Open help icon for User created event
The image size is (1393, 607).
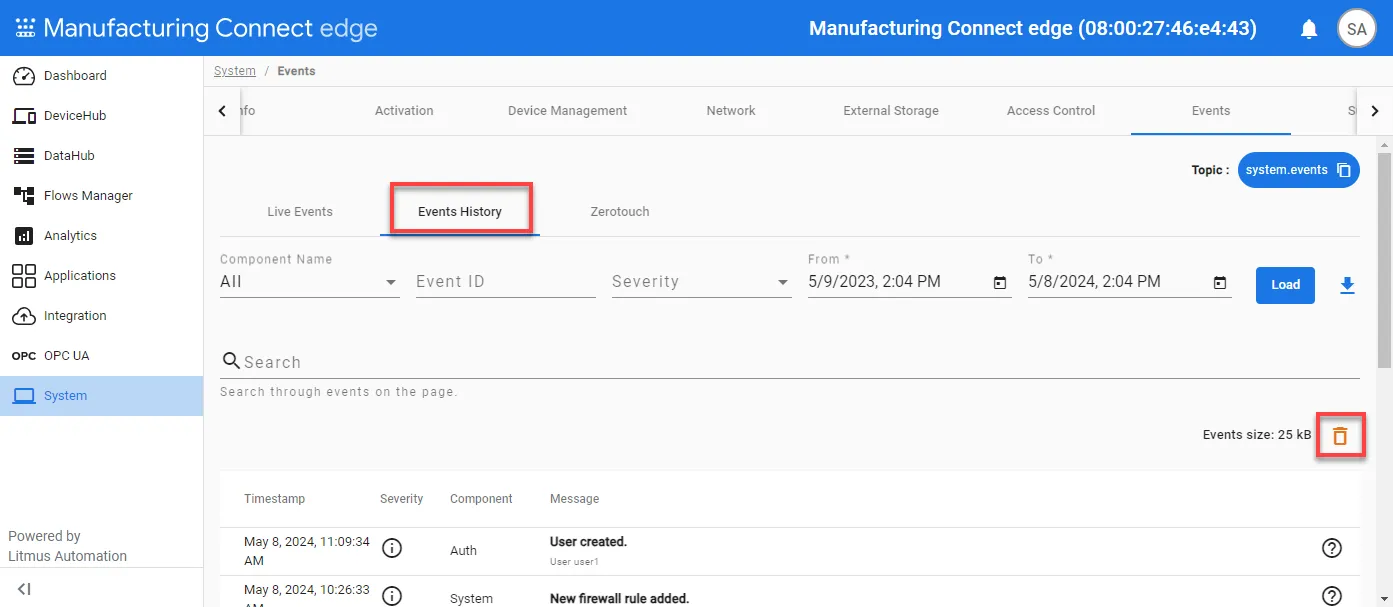pos(1332,548)
